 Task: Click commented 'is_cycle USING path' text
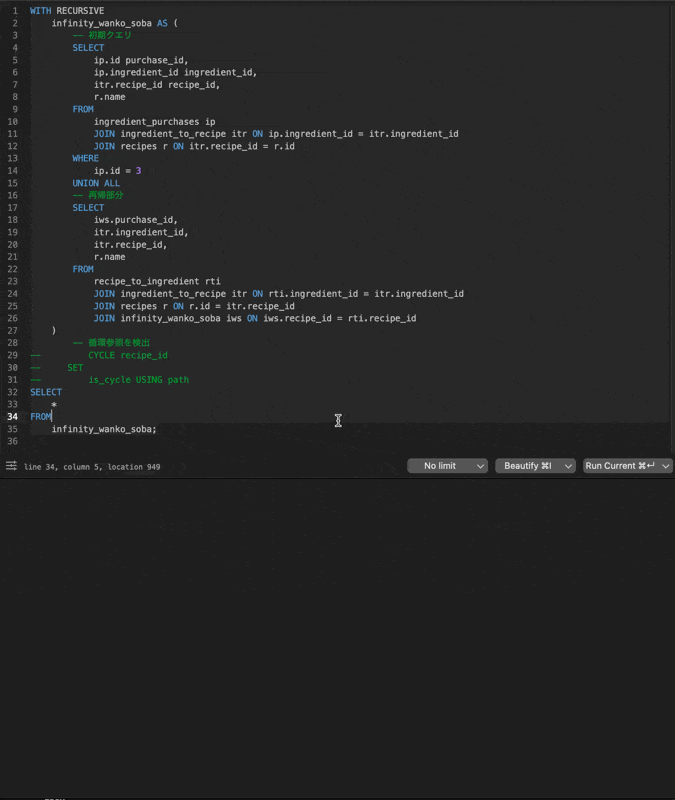click(x=139, y=380)
